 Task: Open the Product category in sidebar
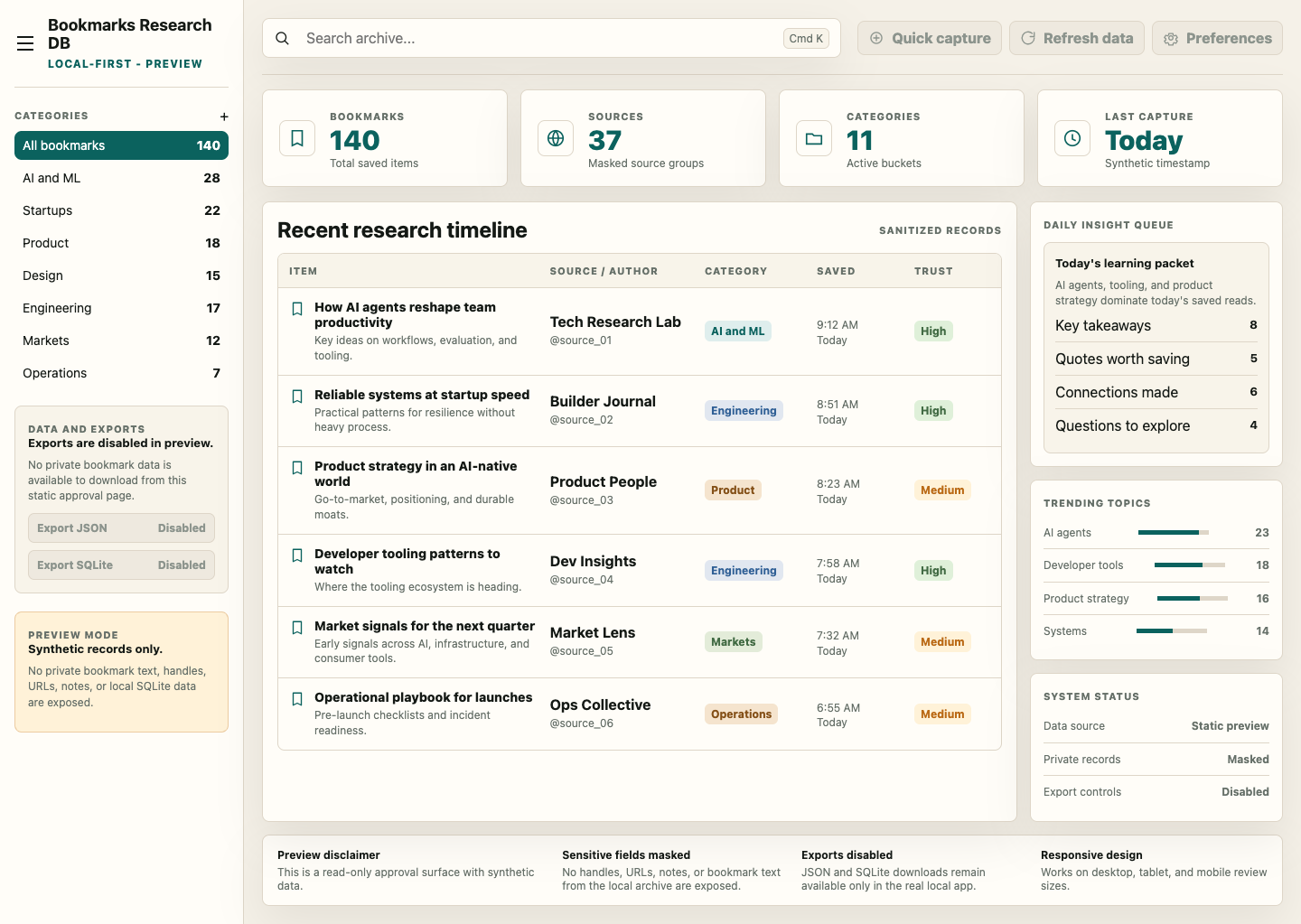pyautogui.click(x=121, y=243)
